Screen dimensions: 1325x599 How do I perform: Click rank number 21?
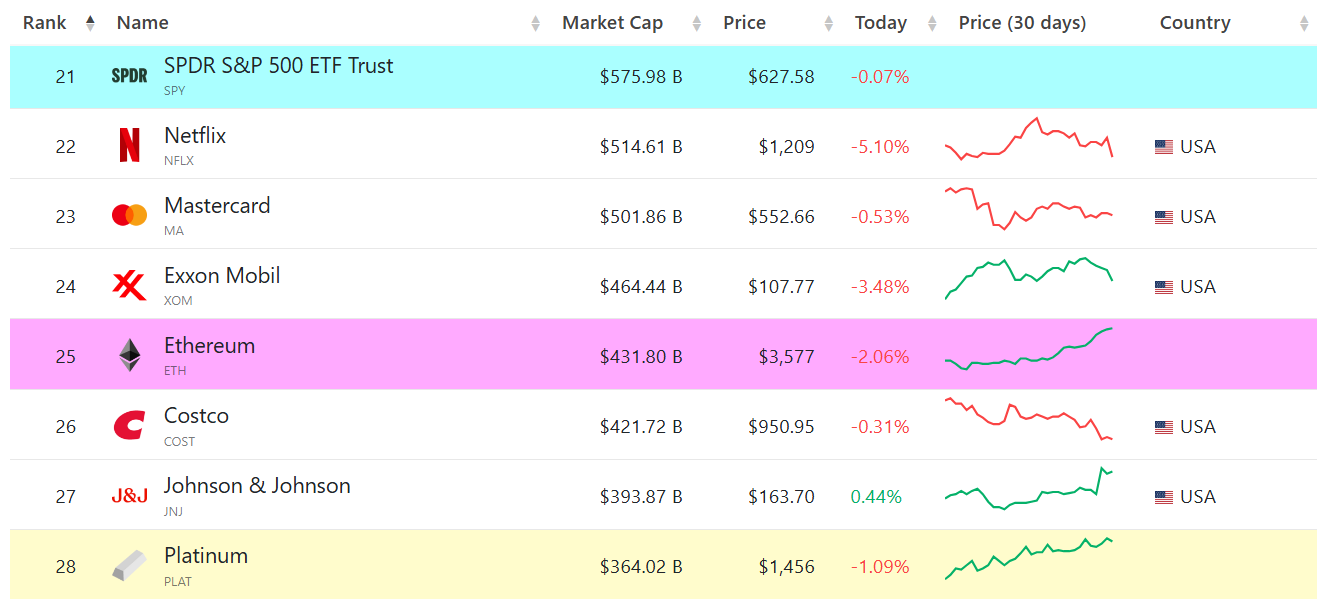click(65, 77)
